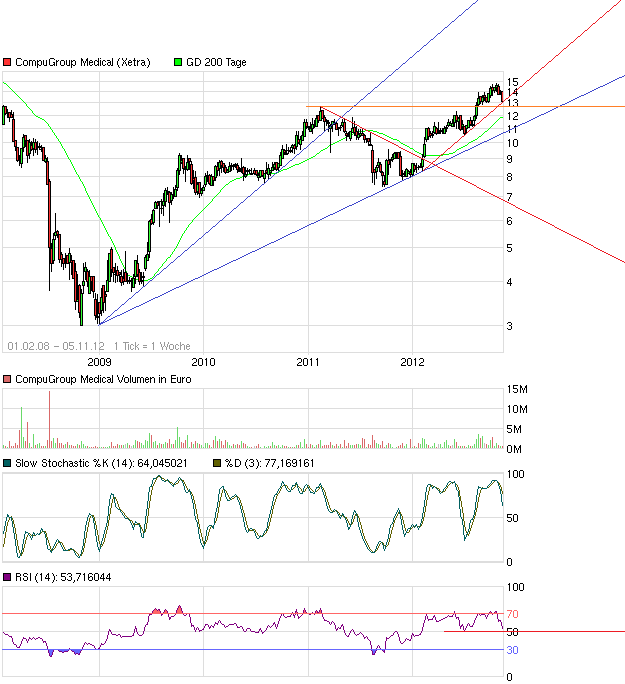Select the 'GD 200 Tage' legend label
Viewport: 625px width, 684px height.
(x=216, y=62)
